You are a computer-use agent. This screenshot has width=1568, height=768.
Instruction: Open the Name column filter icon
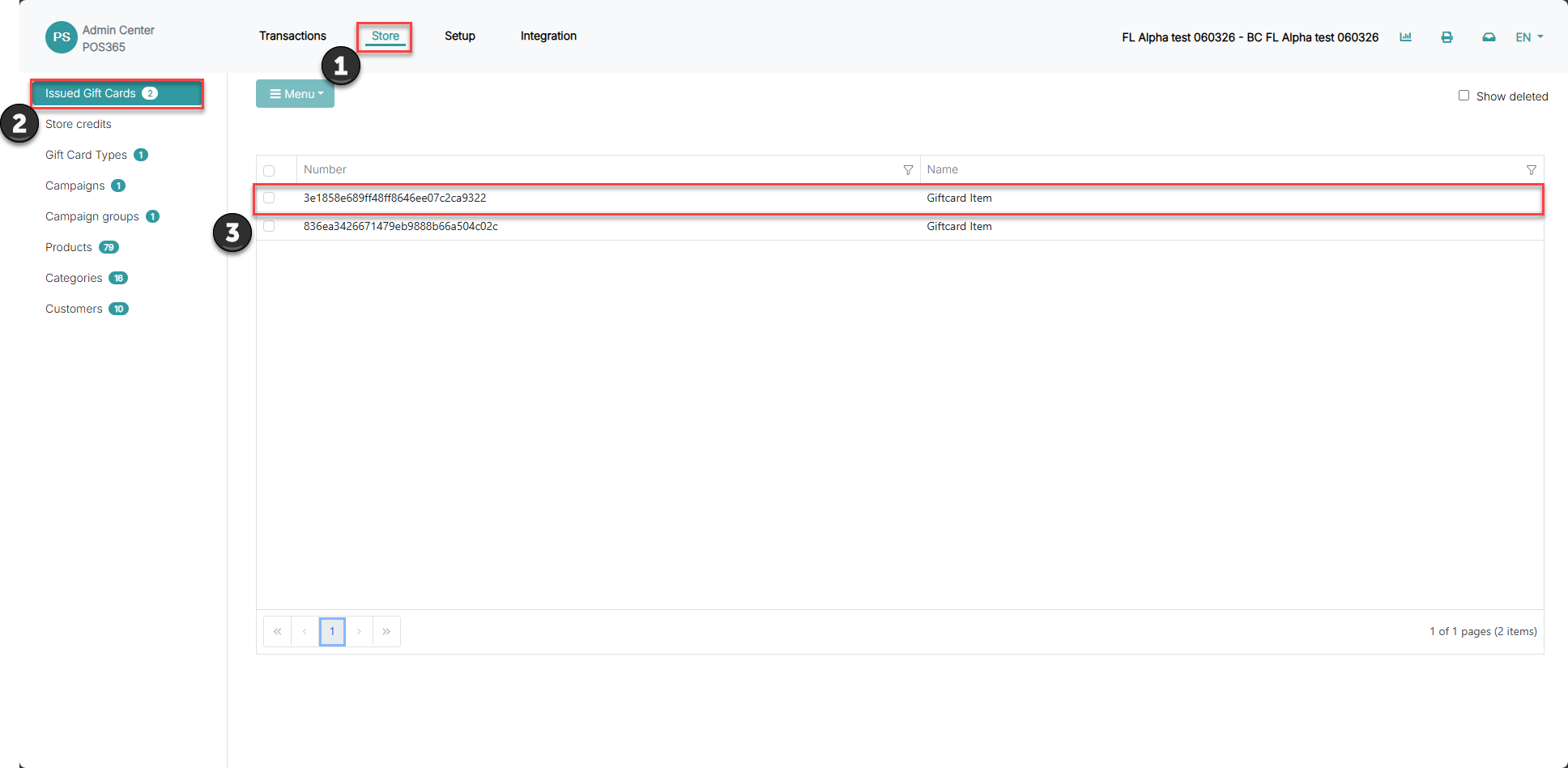point(1531,170)
